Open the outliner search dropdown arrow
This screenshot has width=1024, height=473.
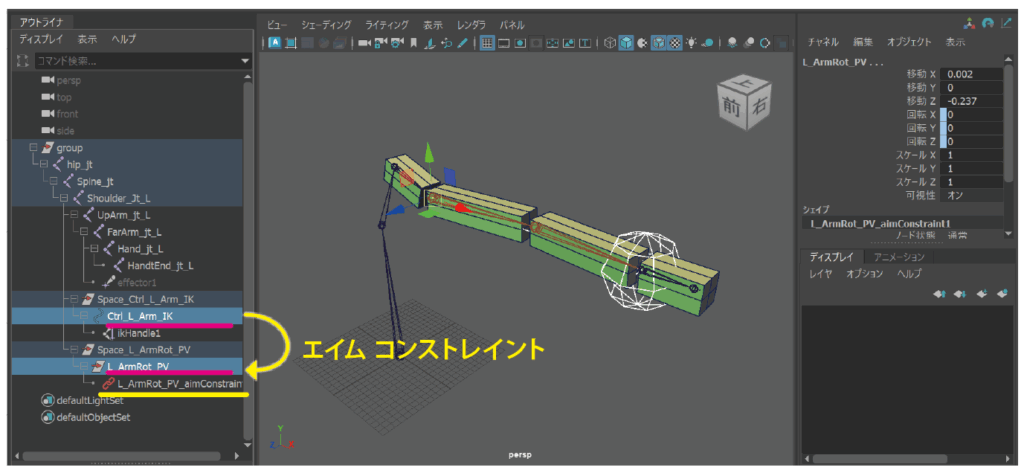[245, 61]
